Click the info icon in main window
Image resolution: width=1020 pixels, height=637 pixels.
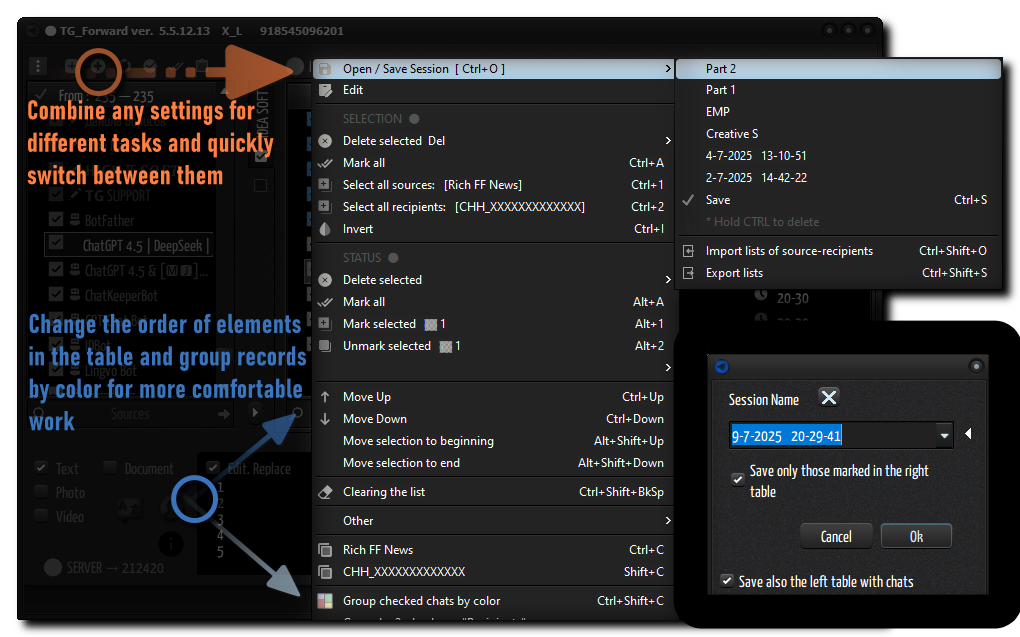click(x=171, y=543)
